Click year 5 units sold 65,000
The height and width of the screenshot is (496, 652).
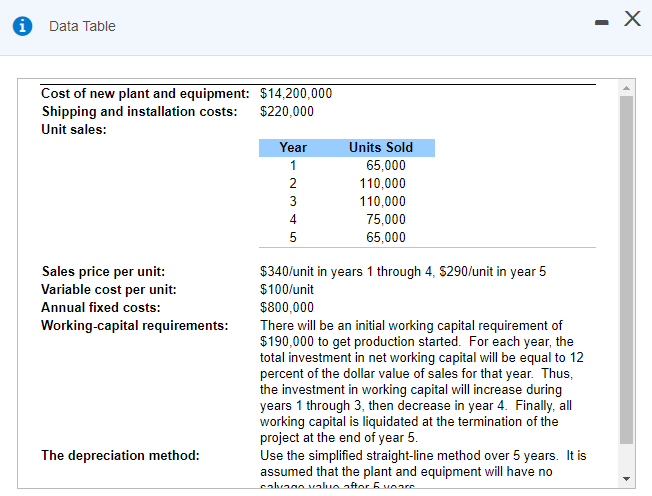pos(385,237)
